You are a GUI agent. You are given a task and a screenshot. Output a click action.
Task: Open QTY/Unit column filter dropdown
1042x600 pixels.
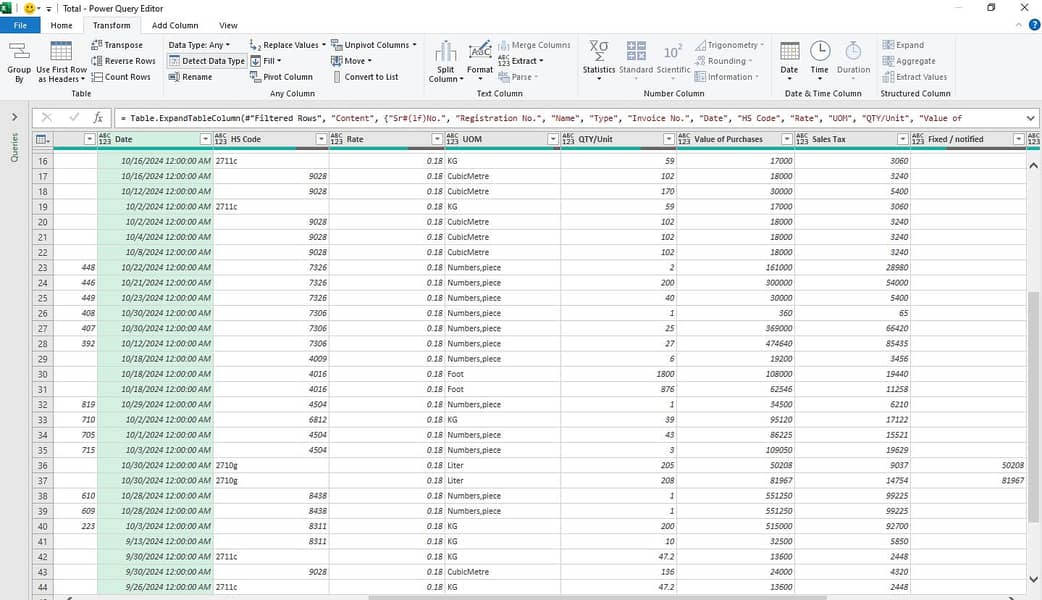coord(669,139)
